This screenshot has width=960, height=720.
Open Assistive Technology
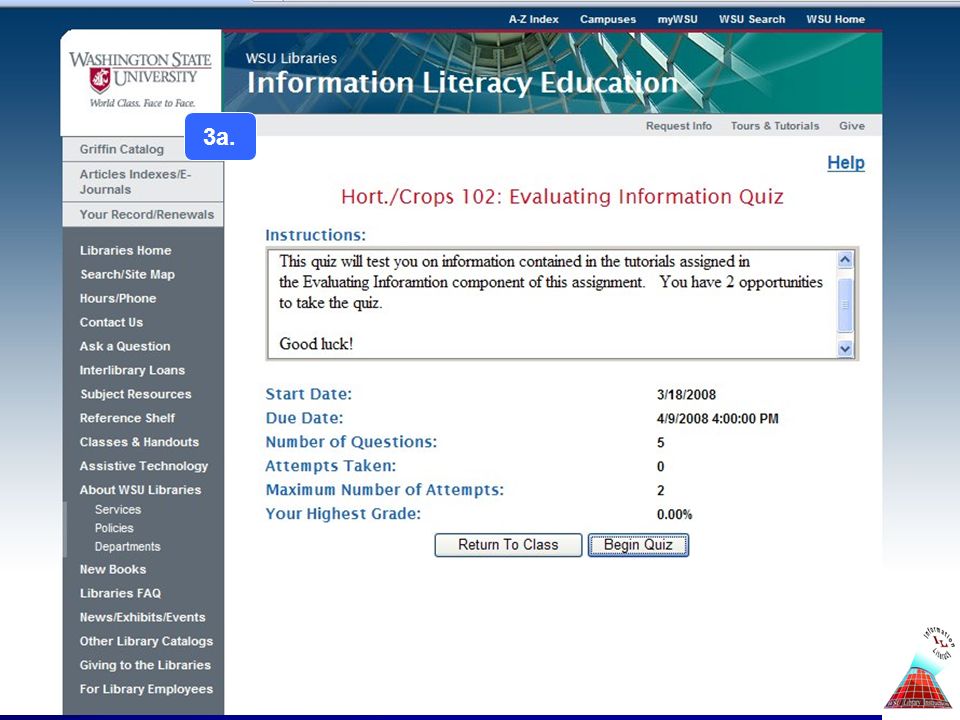144,465
